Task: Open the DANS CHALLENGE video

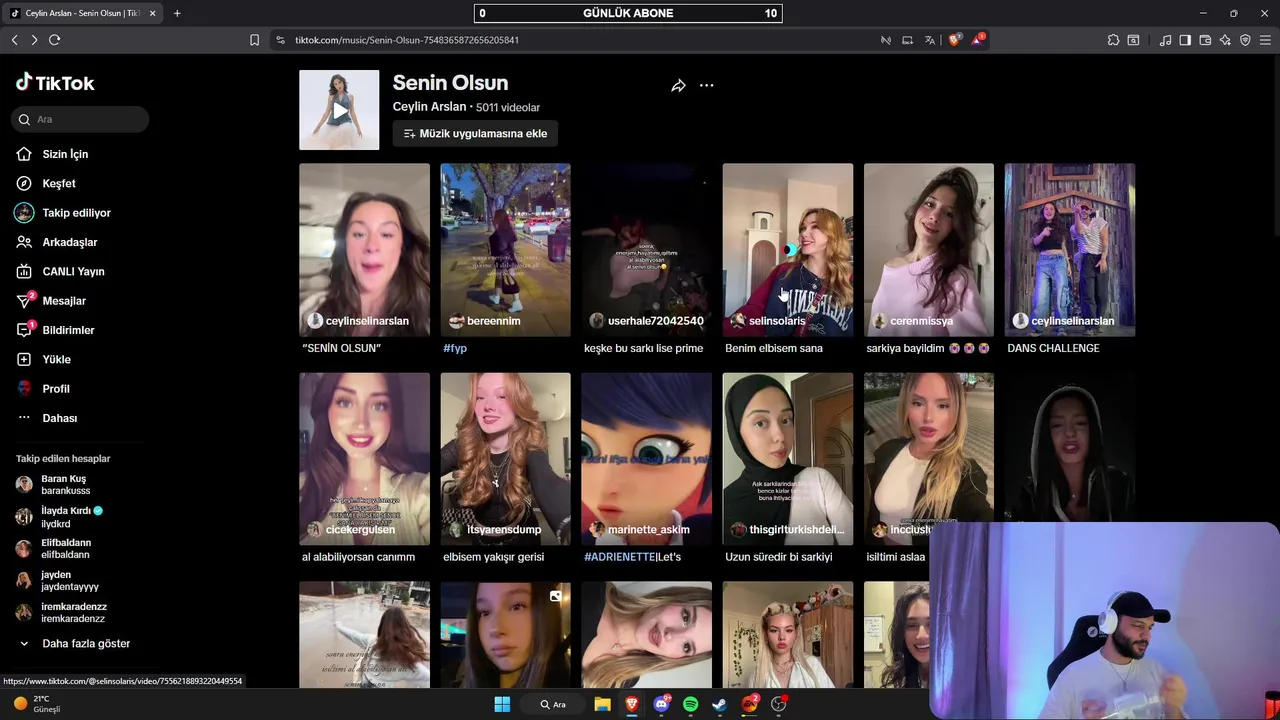Action: pos(1070,250)
